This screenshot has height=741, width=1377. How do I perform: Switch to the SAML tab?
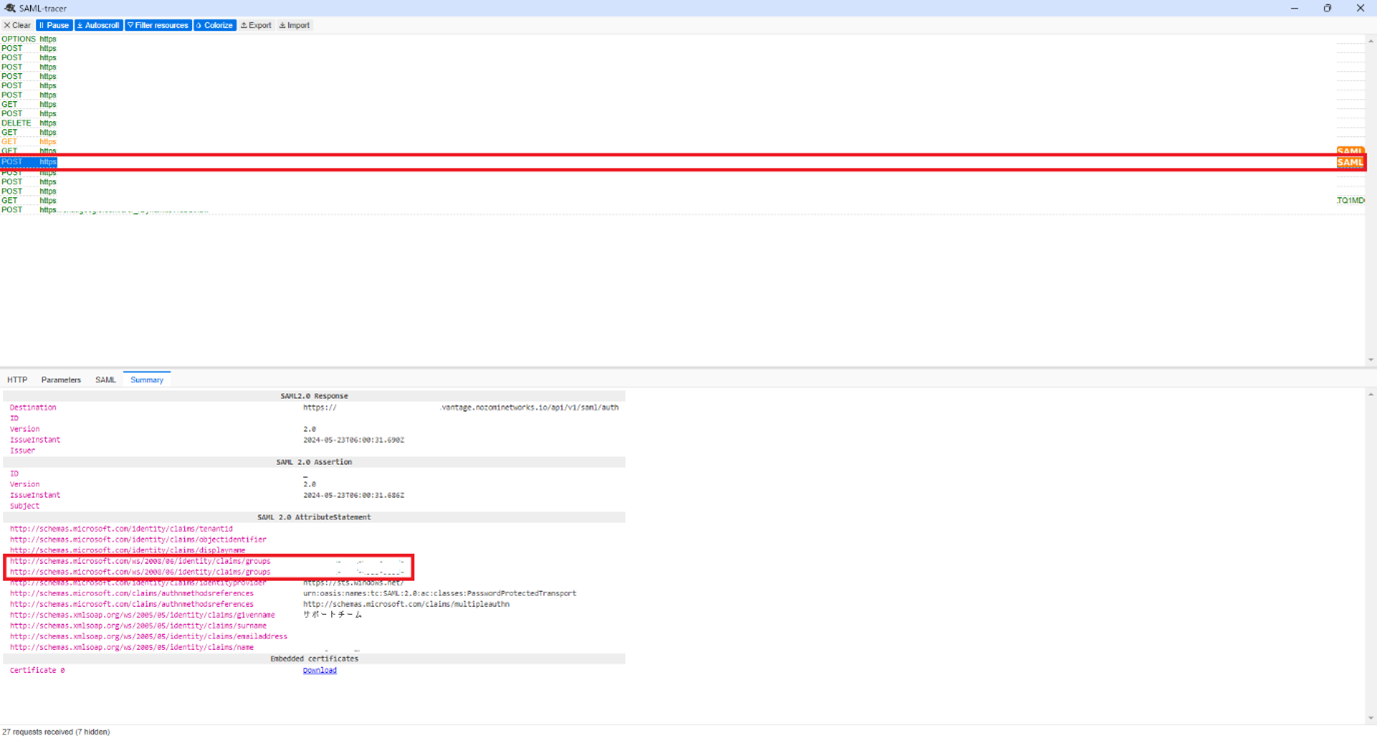[105, 380]
